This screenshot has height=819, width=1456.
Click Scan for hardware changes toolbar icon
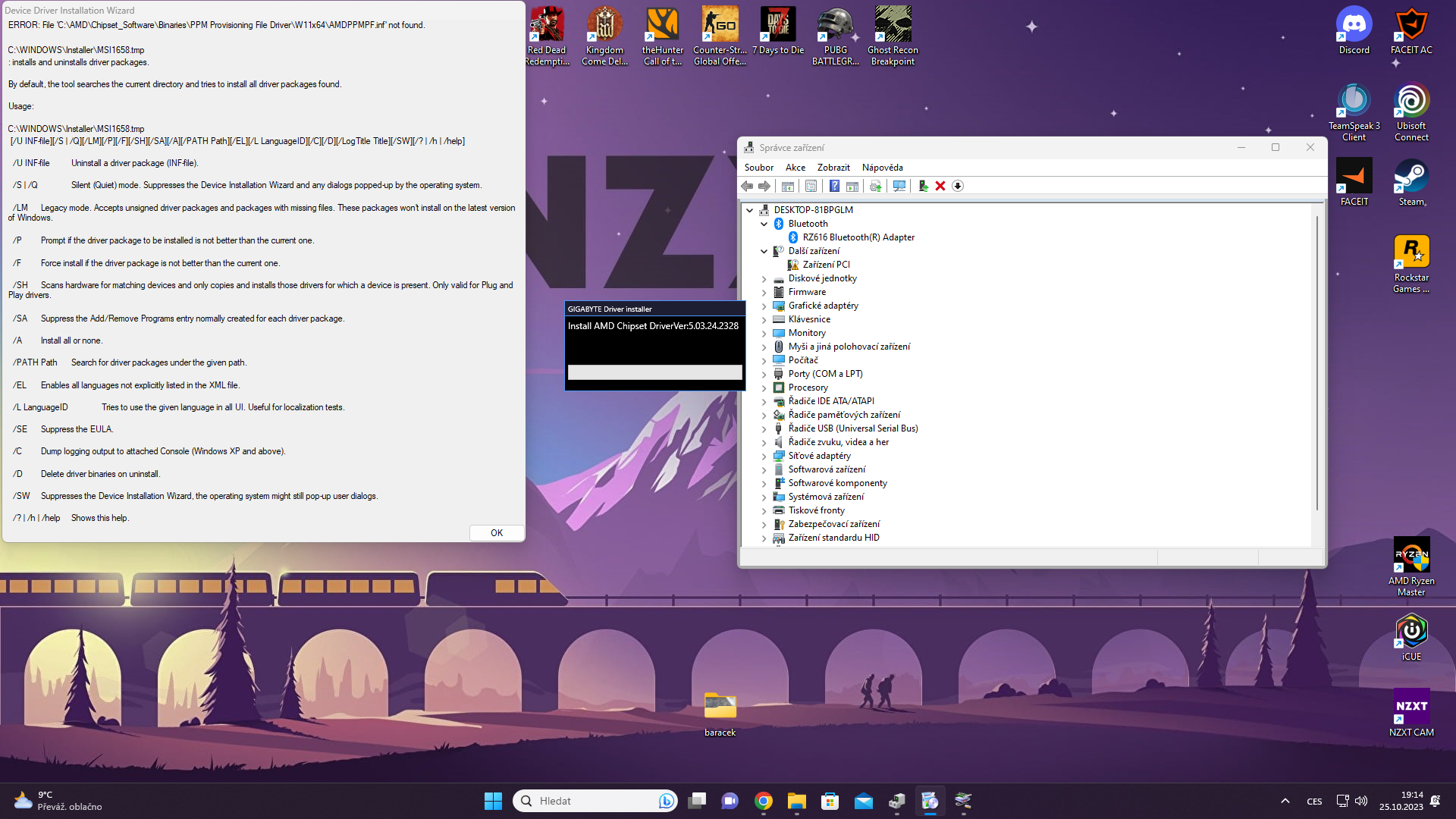click(899, 187)
